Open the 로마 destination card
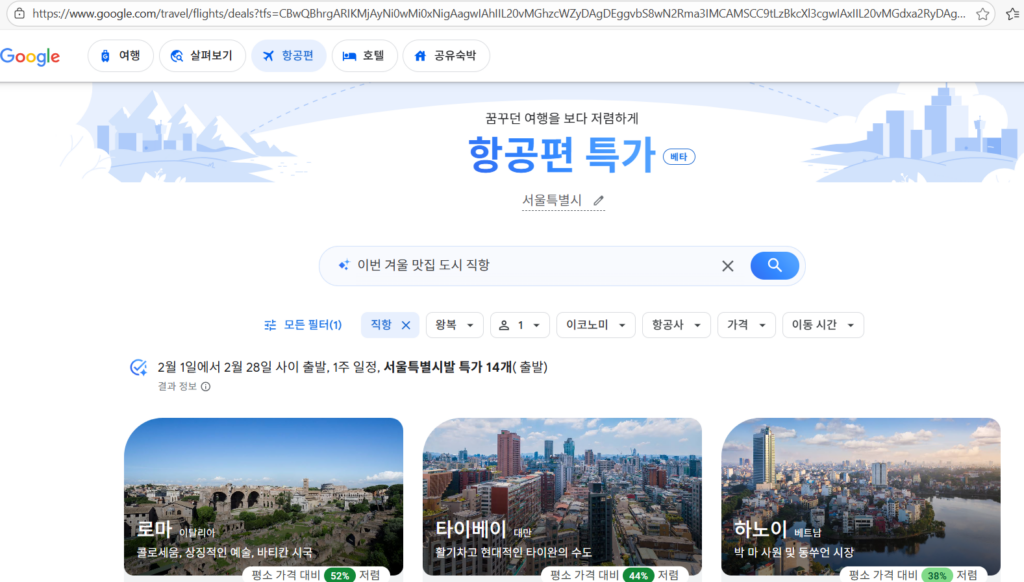This screenshot has width=1024, height=582. [263, 497]
